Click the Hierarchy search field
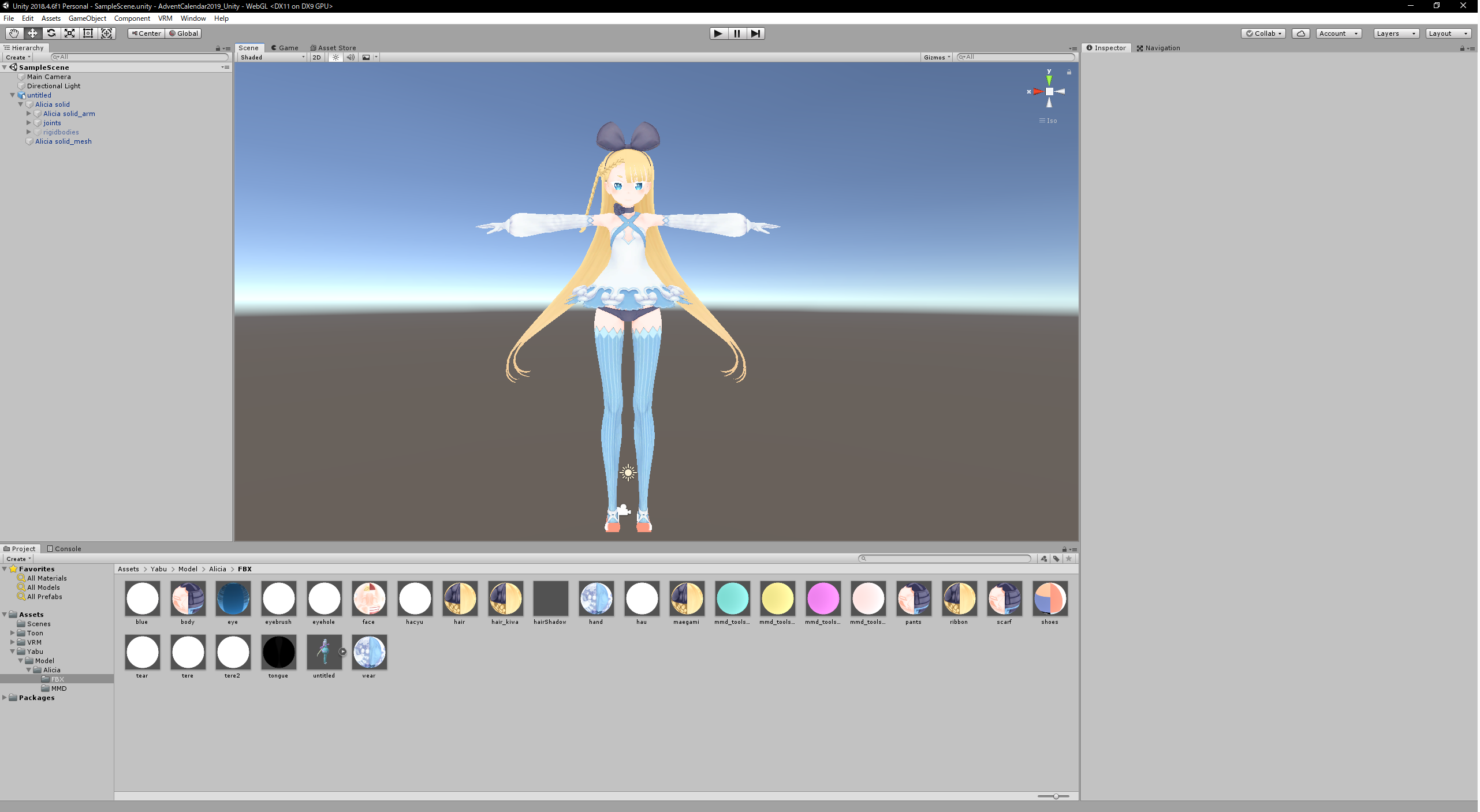 click(x=140, y=57)
